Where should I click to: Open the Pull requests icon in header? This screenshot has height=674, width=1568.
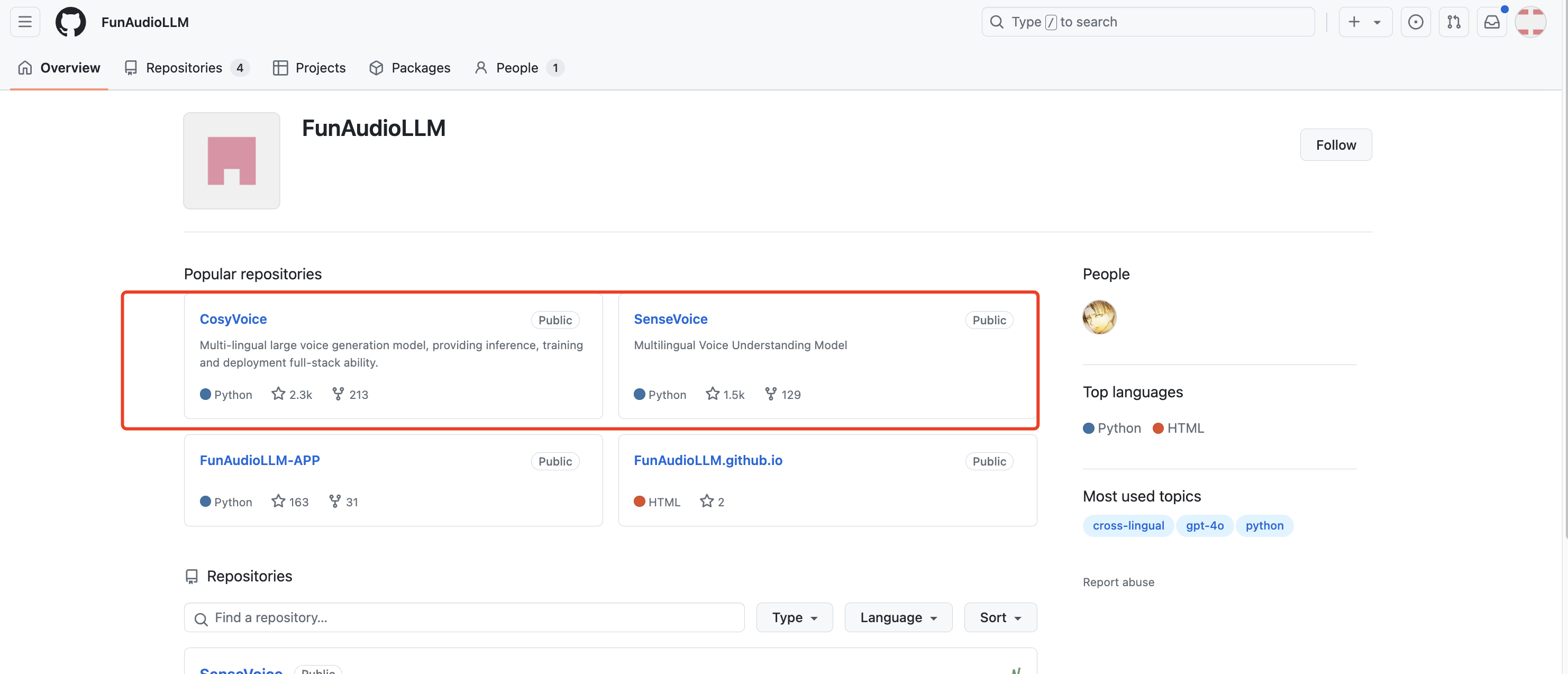(x=1454, y=22)
